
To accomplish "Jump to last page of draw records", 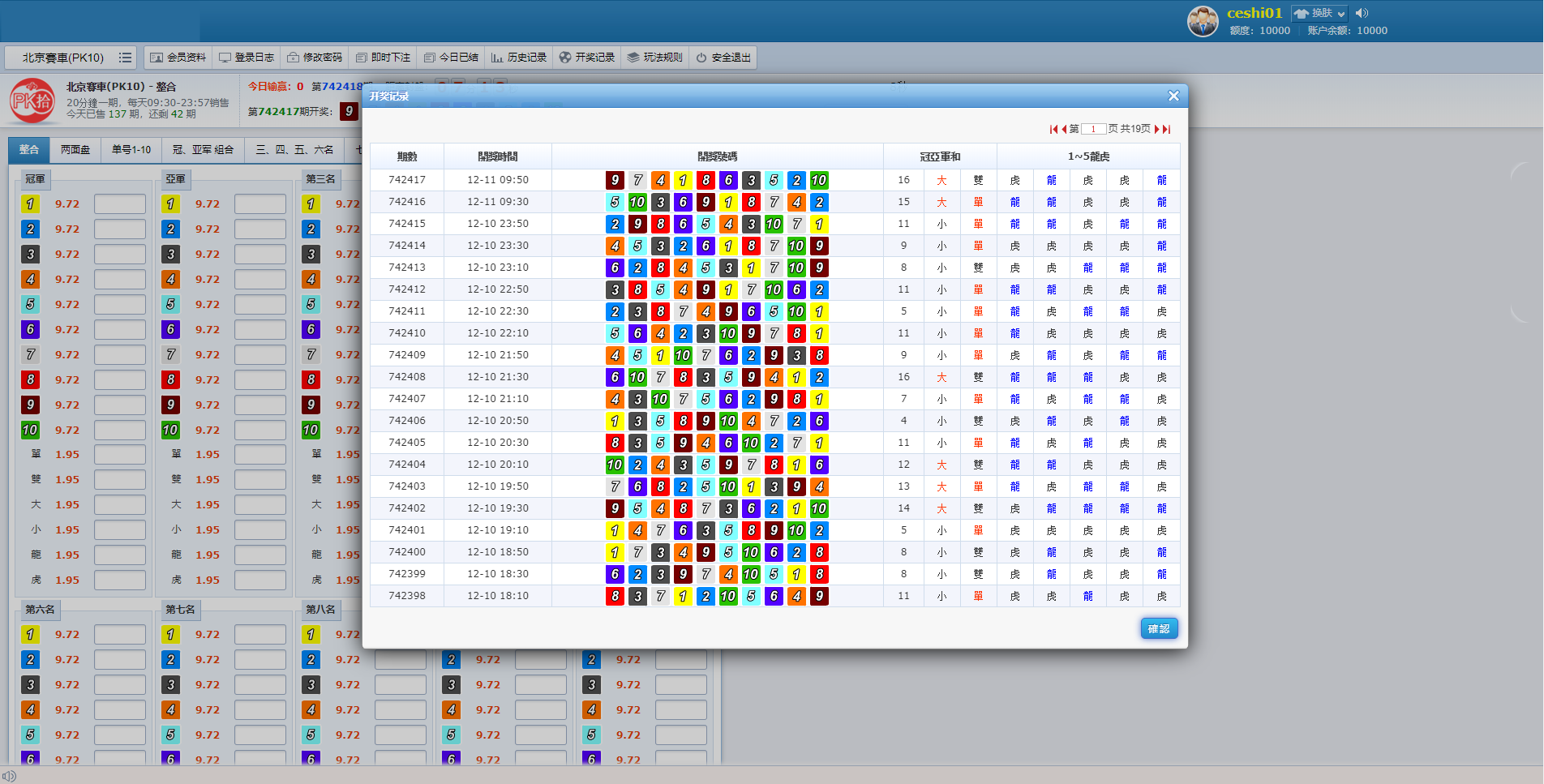I will click(x=1167, y=129).
